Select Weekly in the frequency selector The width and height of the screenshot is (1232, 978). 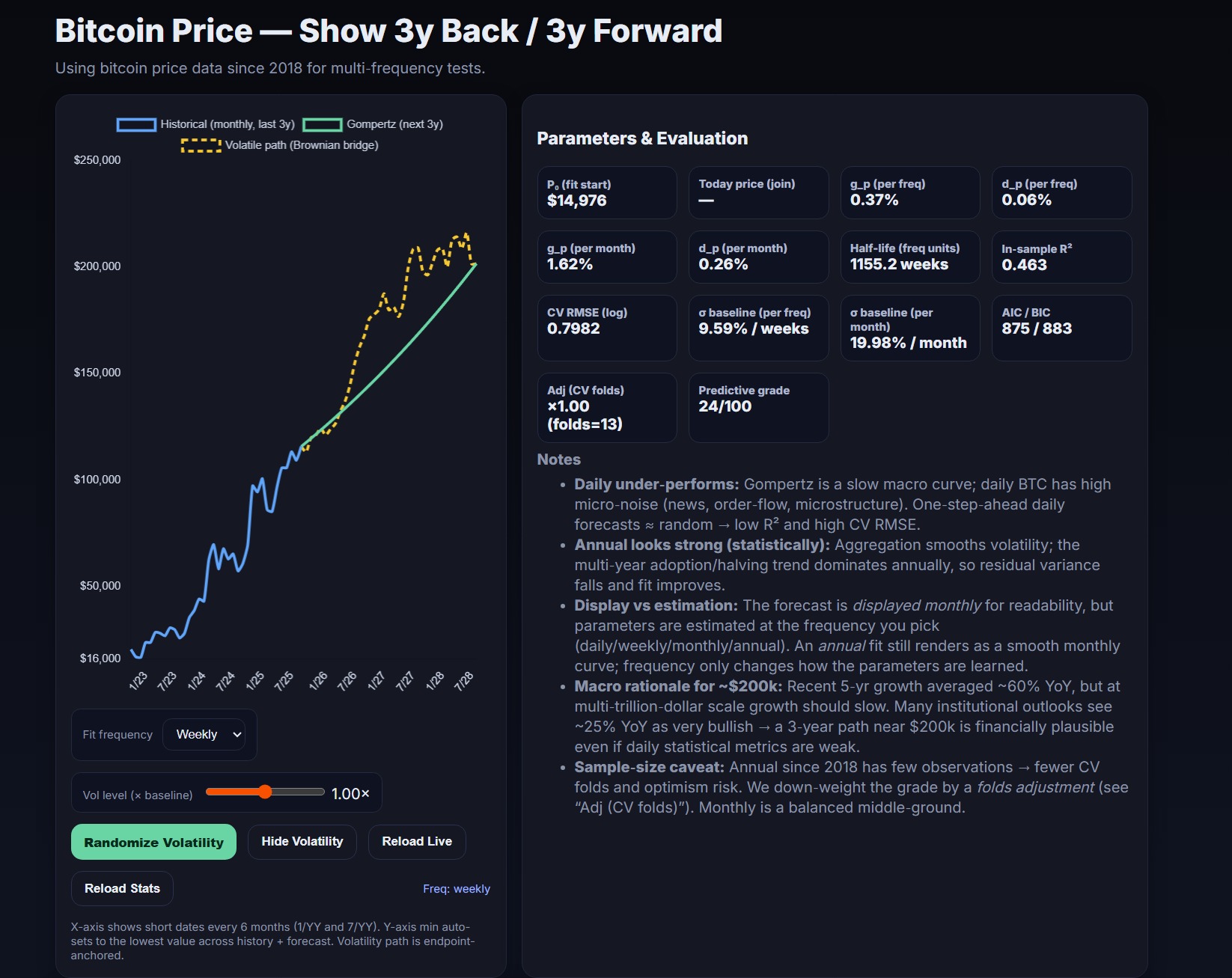tap(204, 734)
